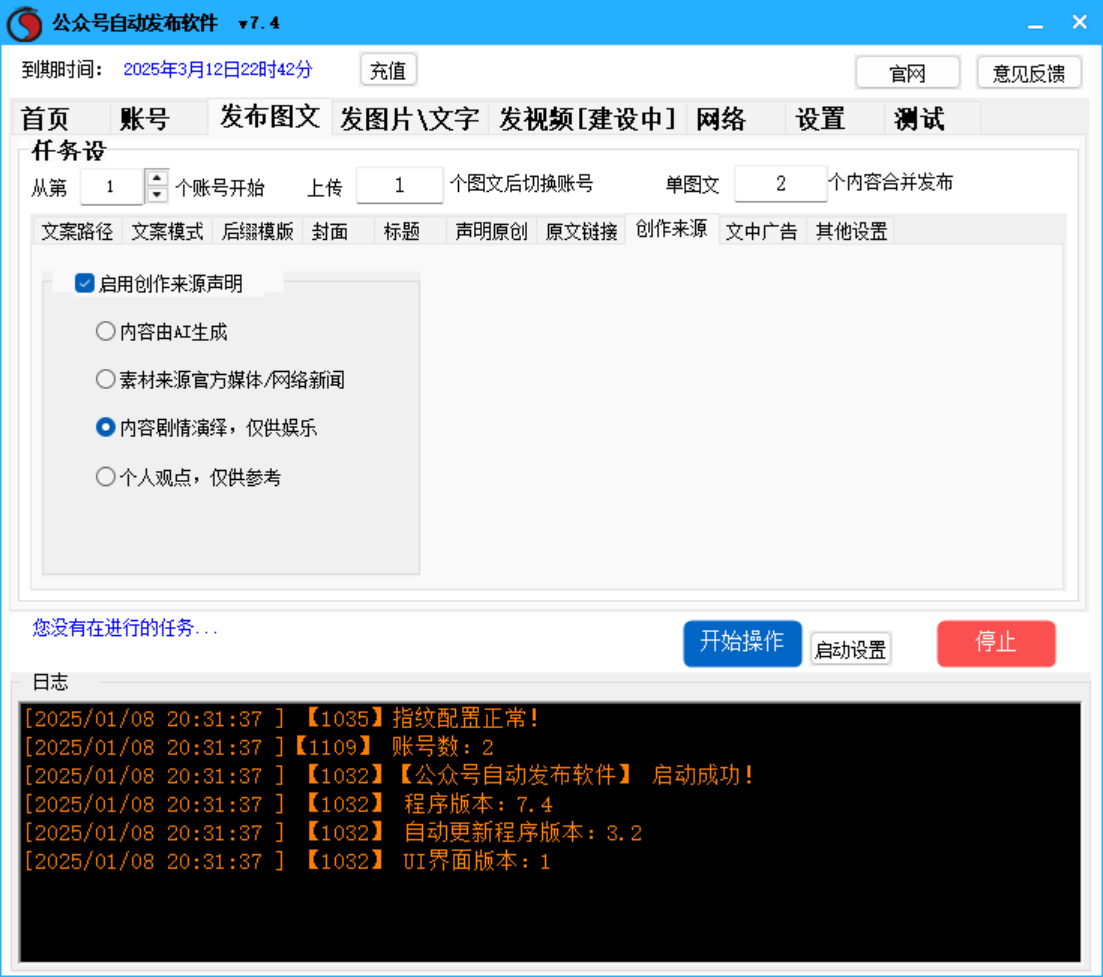Click the 单图文 merge count field
Viewport: 1103px width, 977px height.
point(780,184)
